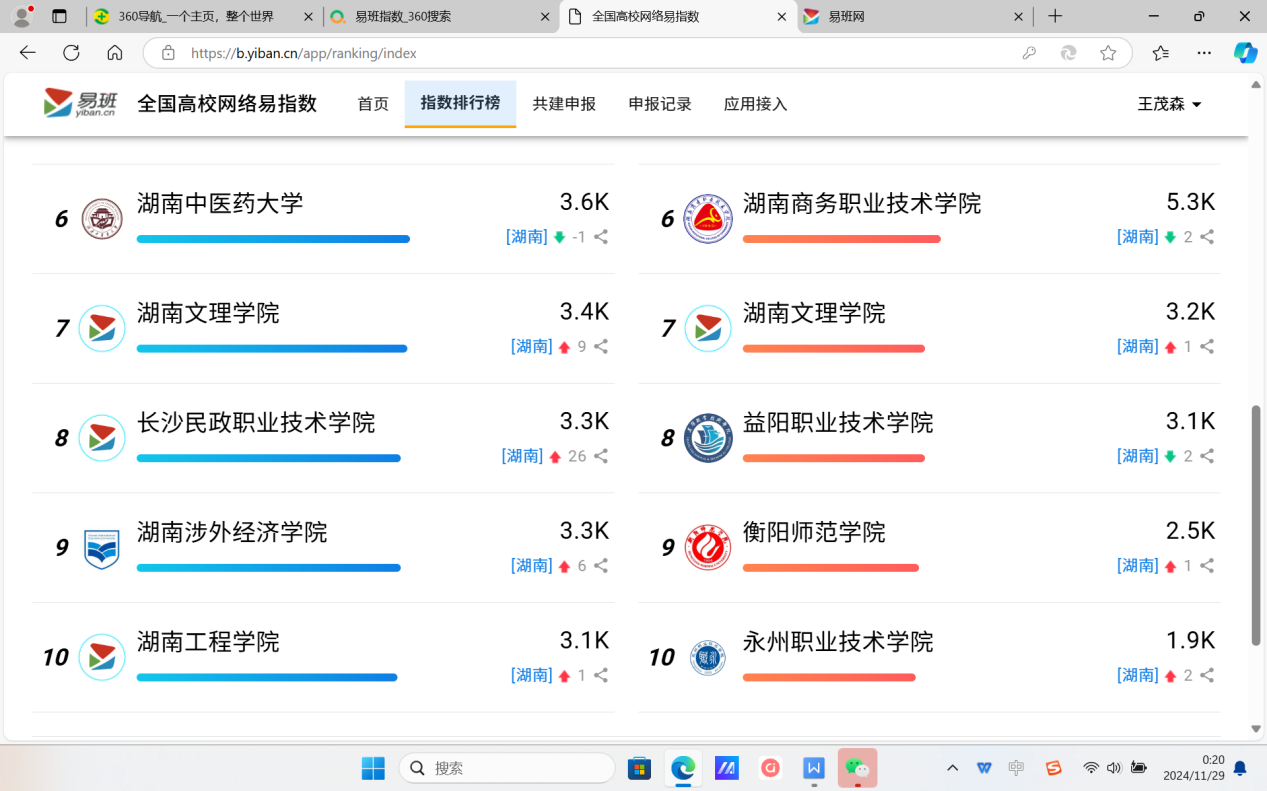This screenshot has width=1267, height=791.
Task: Click share icon for 湖南商务职业技术学院
Action: (x=1207, y=237)
